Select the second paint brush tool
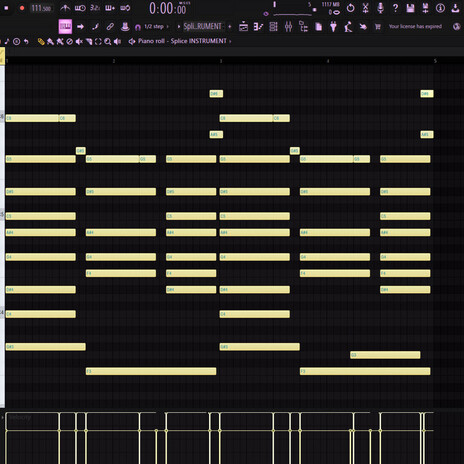The width and height of the screenshot is (464, 464). click(60, 41)
